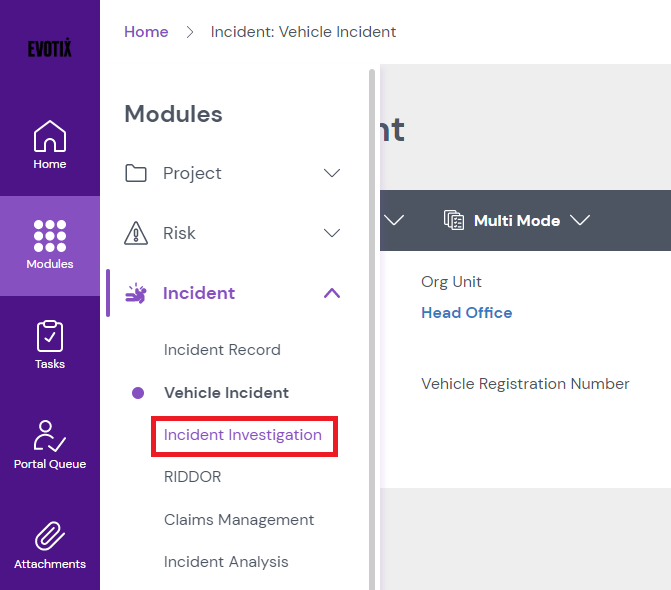Click the Incident module icon
Image resolution: width=671 pixels, height=590 pixels.
[136, 293]
